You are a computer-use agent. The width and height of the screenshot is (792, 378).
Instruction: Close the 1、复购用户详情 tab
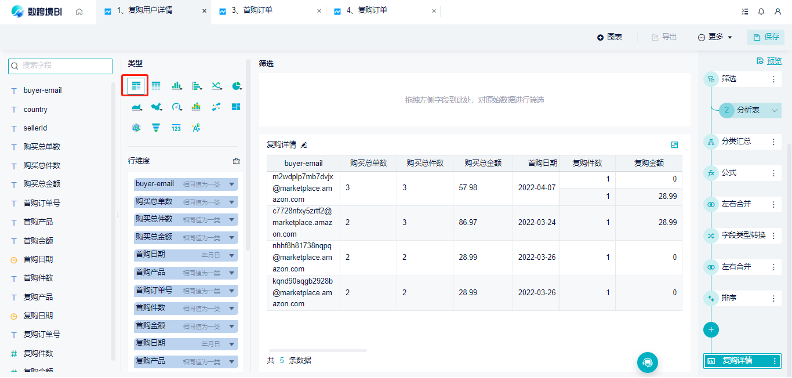point(204,11)
